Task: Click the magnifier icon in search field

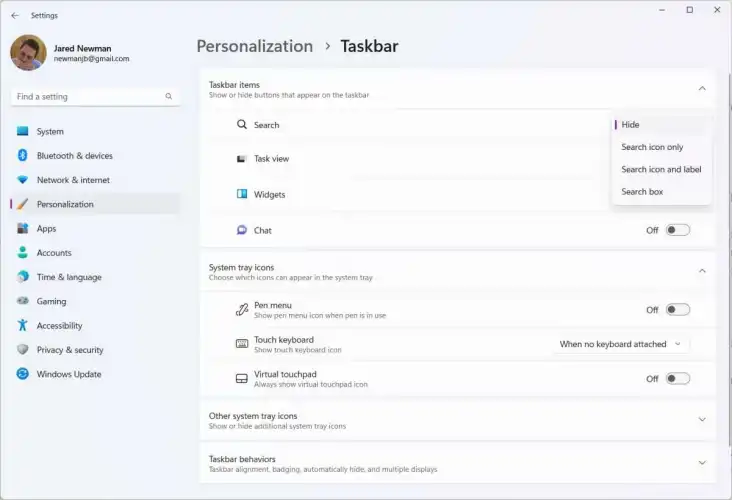Action: click(x=168, y=97)
